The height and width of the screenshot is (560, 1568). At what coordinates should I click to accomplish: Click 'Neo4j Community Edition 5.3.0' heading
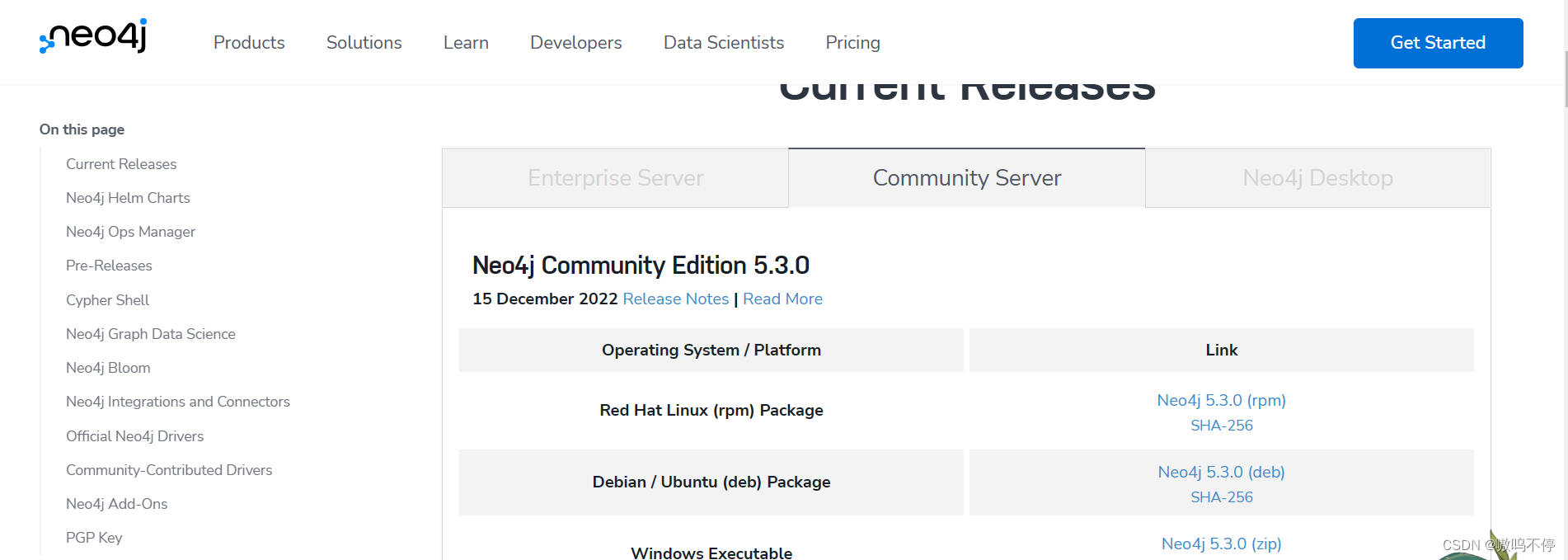click(x=641, y=266)
